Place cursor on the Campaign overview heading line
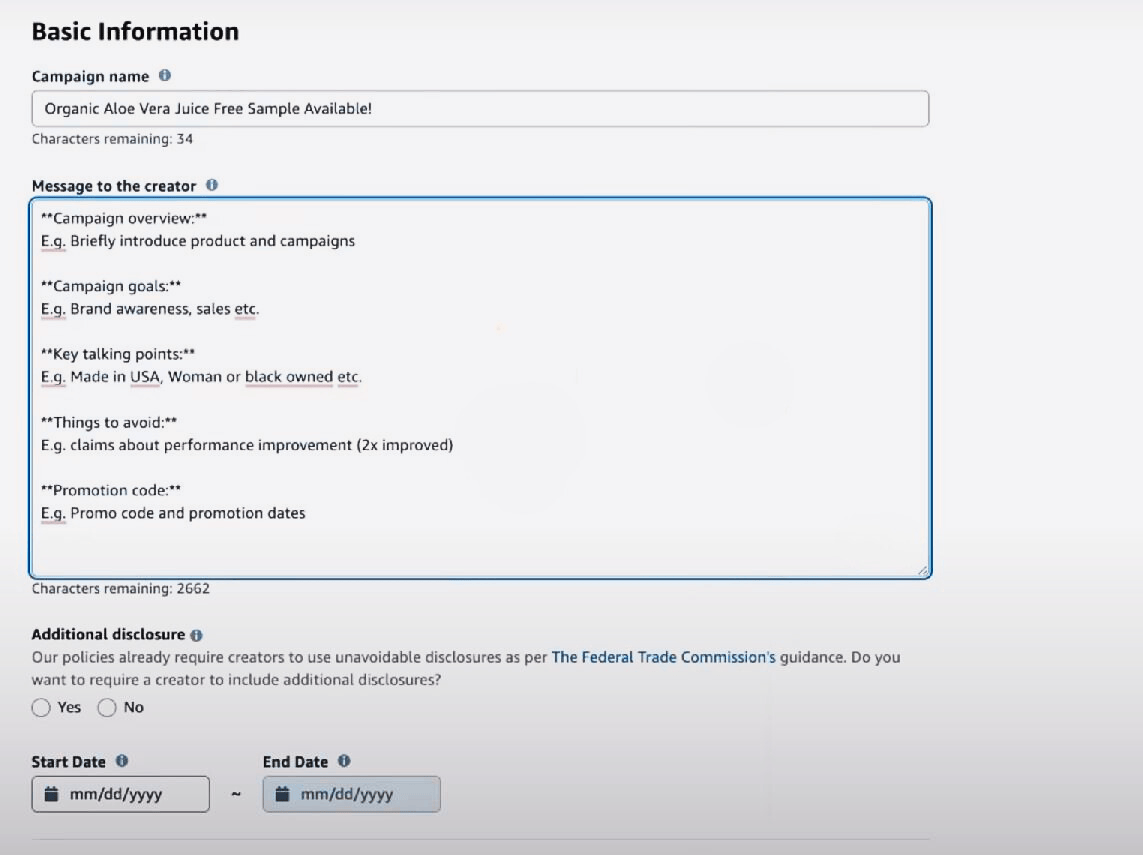 (124, 218)
